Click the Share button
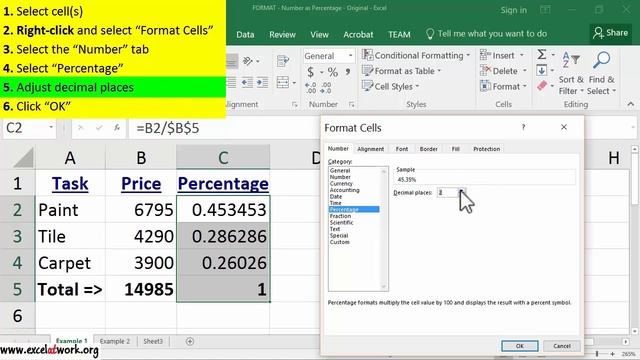The height and width of the screenshot is (360, 640). point(611,33)
